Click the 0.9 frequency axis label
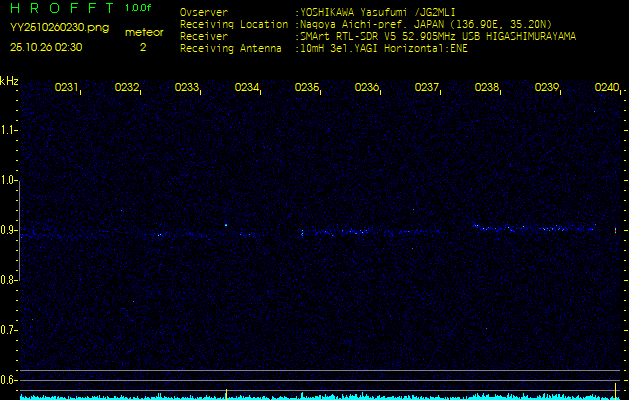 click(9, 230)
